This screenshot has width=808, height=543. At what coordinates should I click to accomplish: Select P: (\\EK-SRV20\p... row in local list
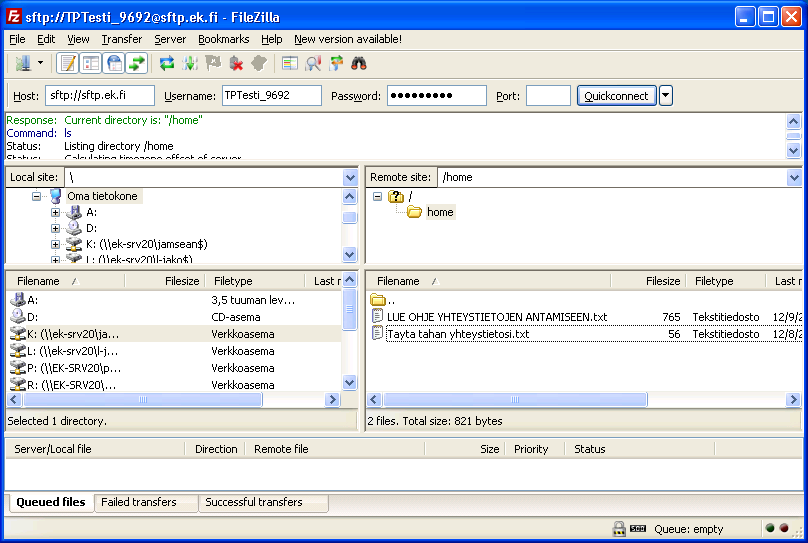[174, 368]
